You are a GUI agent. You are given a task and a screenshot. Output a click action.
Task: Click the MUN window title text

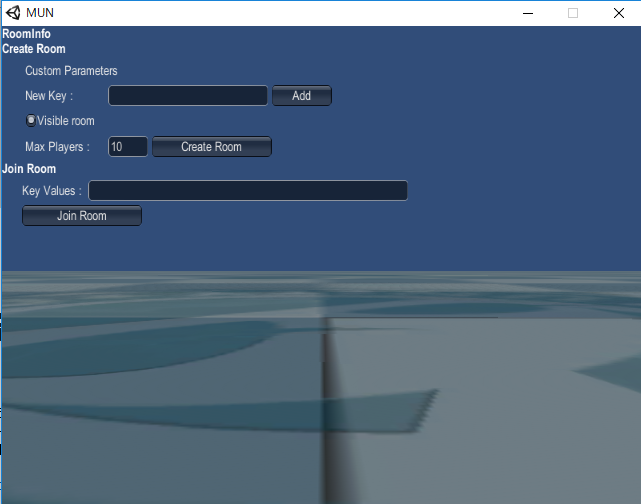(x=40, y=13)
